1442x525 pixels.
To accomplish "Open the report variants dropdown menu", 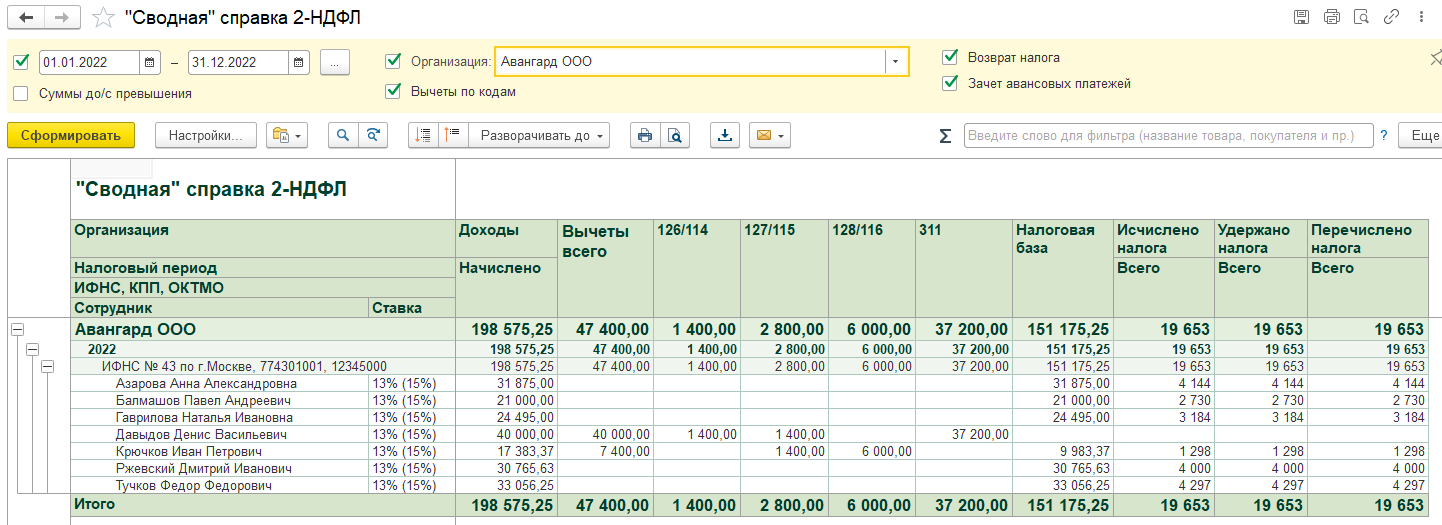I will (x=286, y=136).
